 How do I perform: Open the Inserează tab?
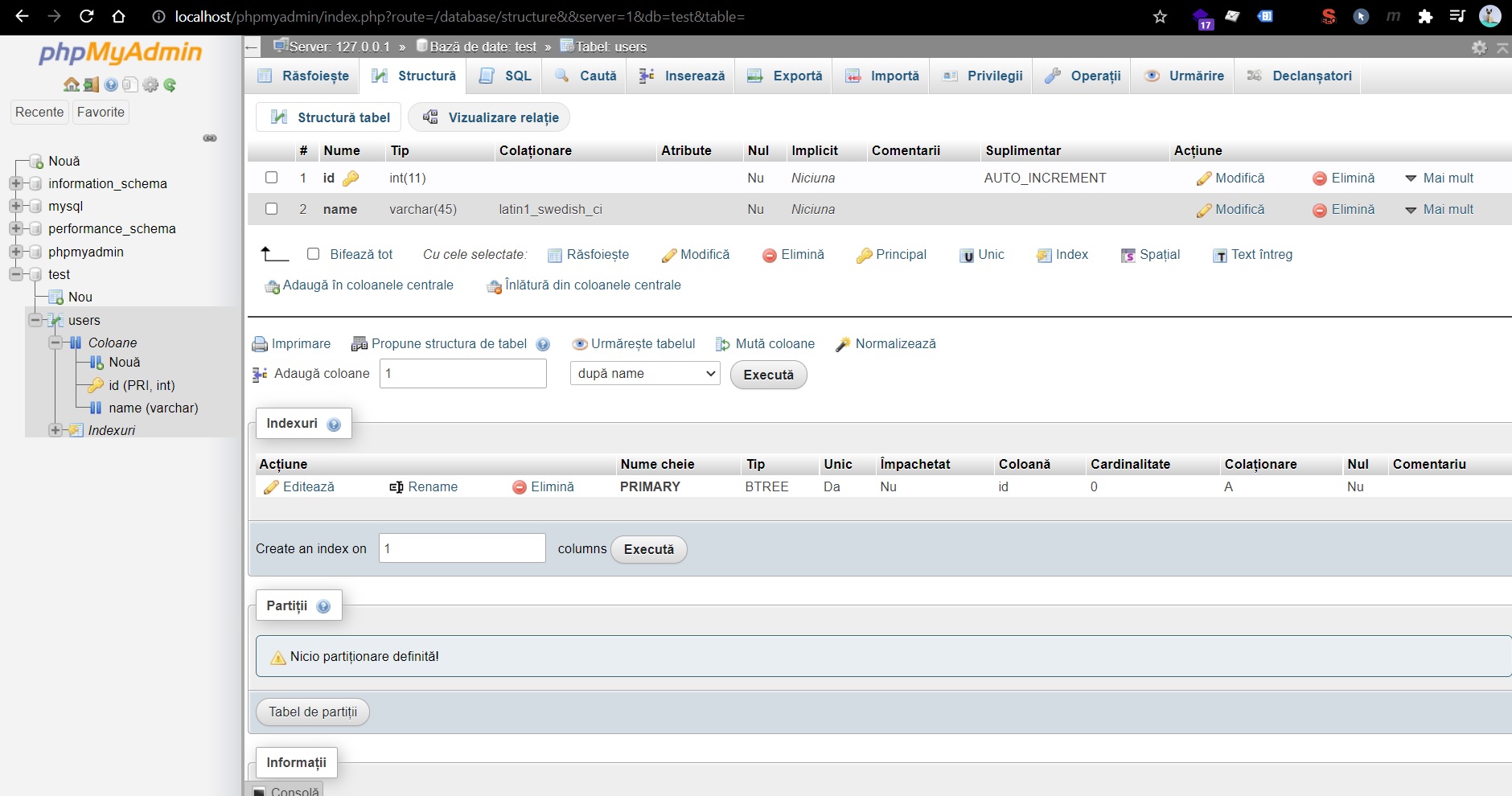681,76
